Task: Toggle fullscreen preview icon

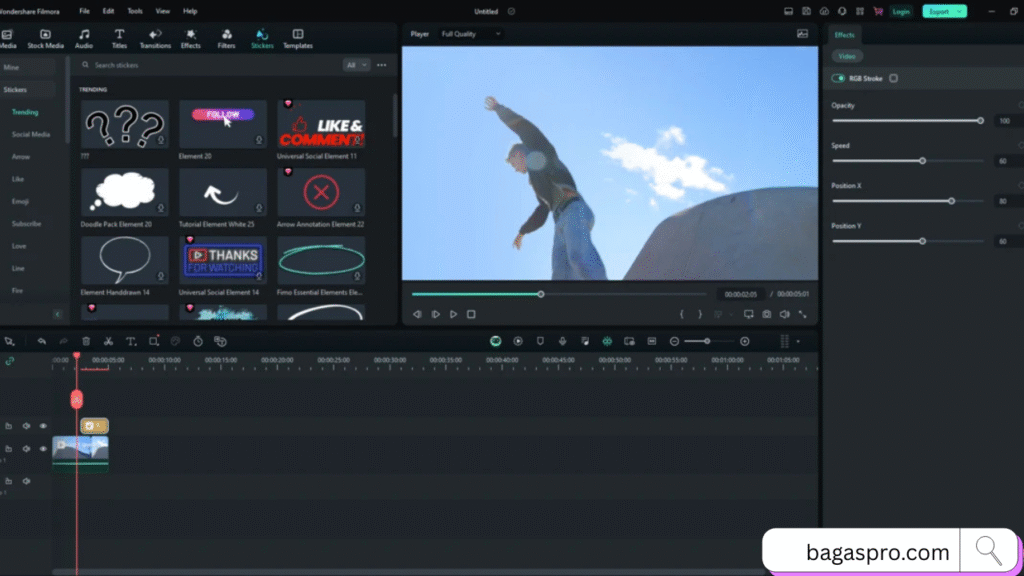Action: [803, 313]
